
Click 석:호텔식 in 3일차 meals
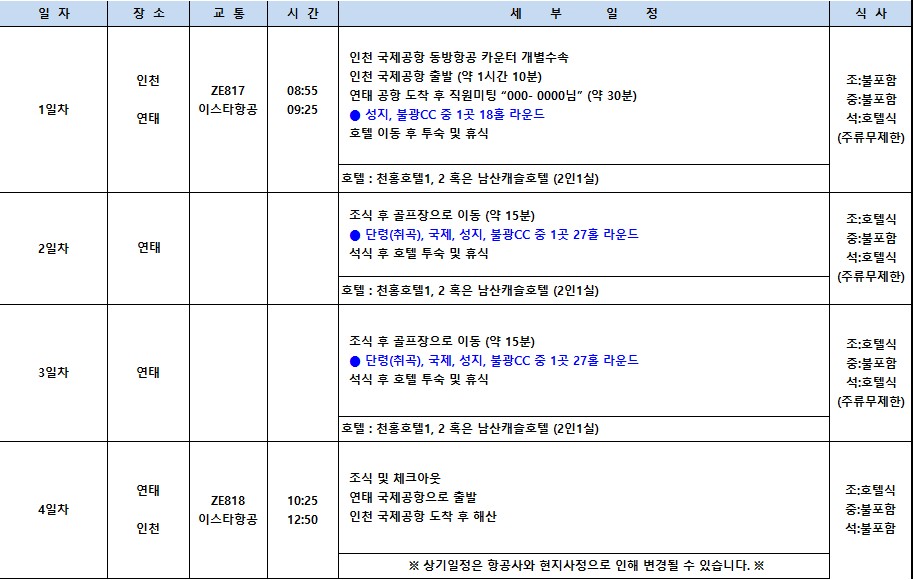click(871, 382)
